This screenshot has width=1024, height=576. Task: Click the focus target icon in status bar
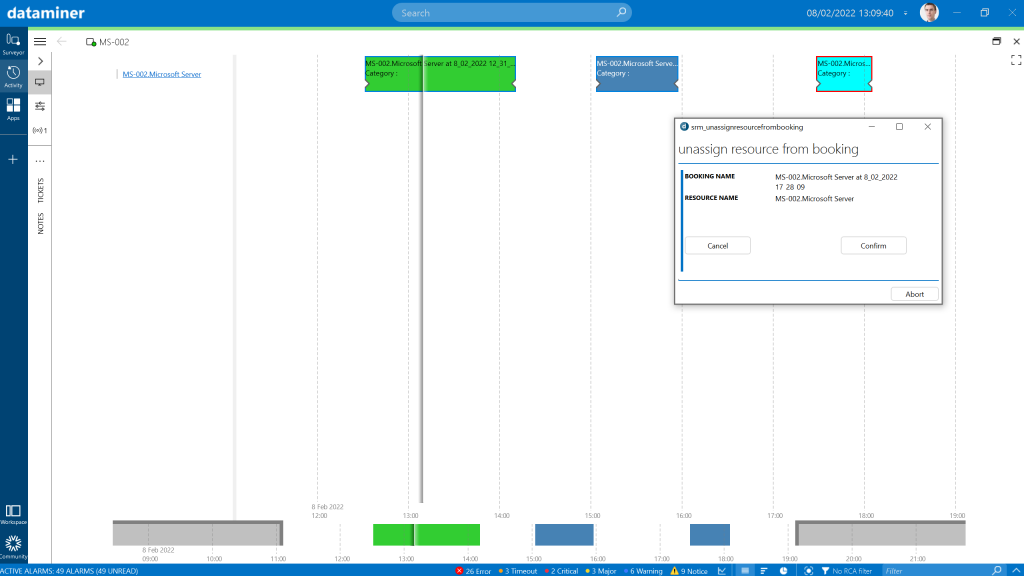[x=808, y=571]
